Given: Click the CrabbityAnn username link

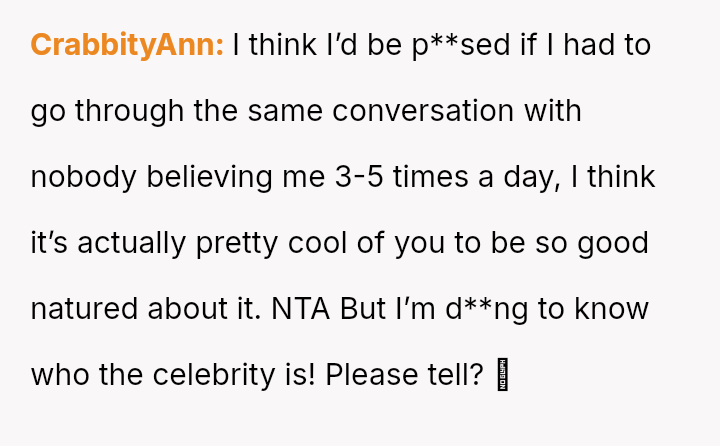Looking at the screenshot, I should tap(127, 45).
